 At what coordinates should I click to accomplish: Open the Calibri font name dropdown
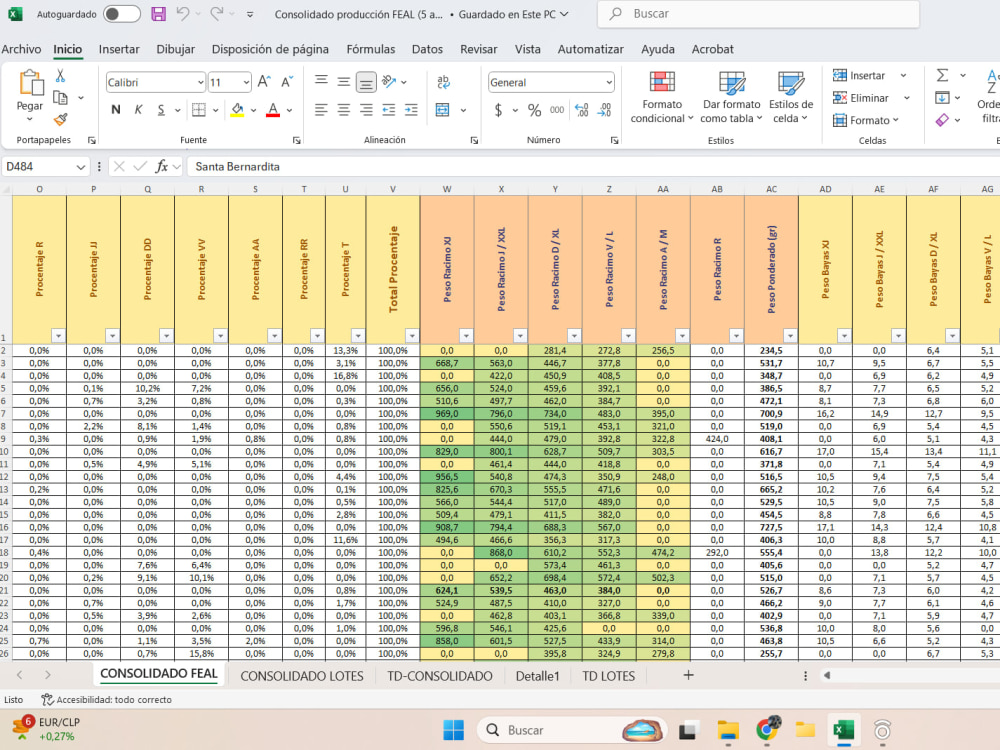[200, 82]
